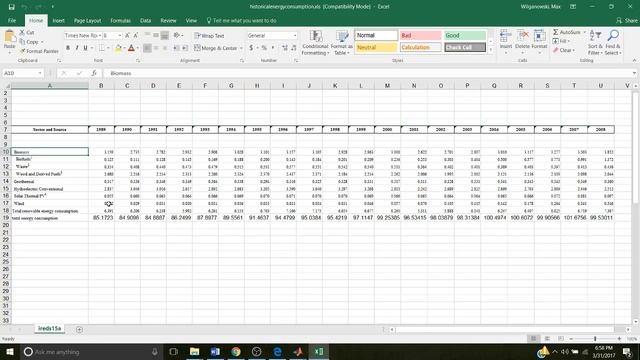Apply the Neutral cell style
This screenshot has height=360, width=640.
(376, 47)
